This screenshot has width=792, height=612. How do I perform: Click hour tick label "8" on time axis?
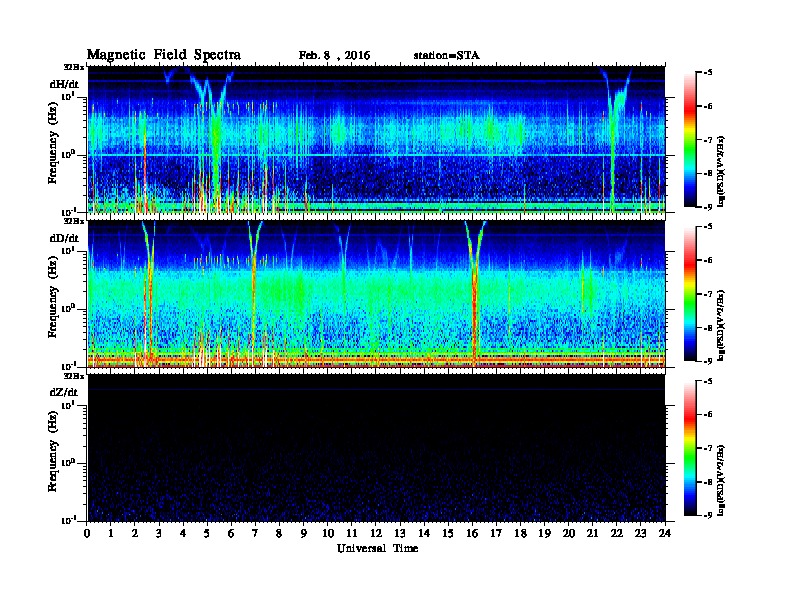[279, 533]
